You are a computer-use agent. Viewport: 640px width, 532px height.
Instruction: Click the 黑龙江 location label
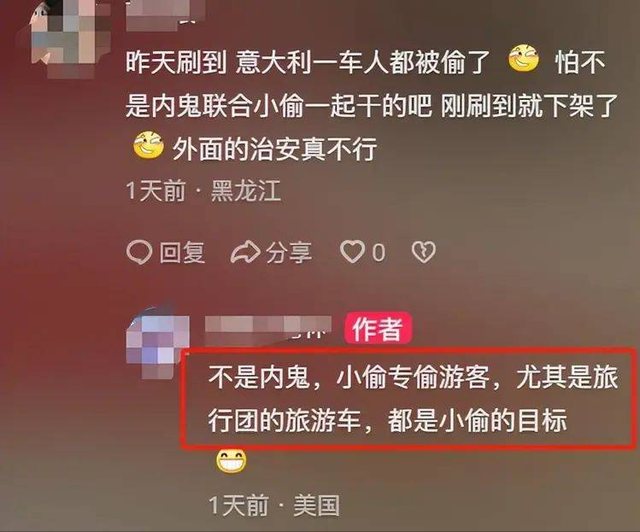coord(246,191)
